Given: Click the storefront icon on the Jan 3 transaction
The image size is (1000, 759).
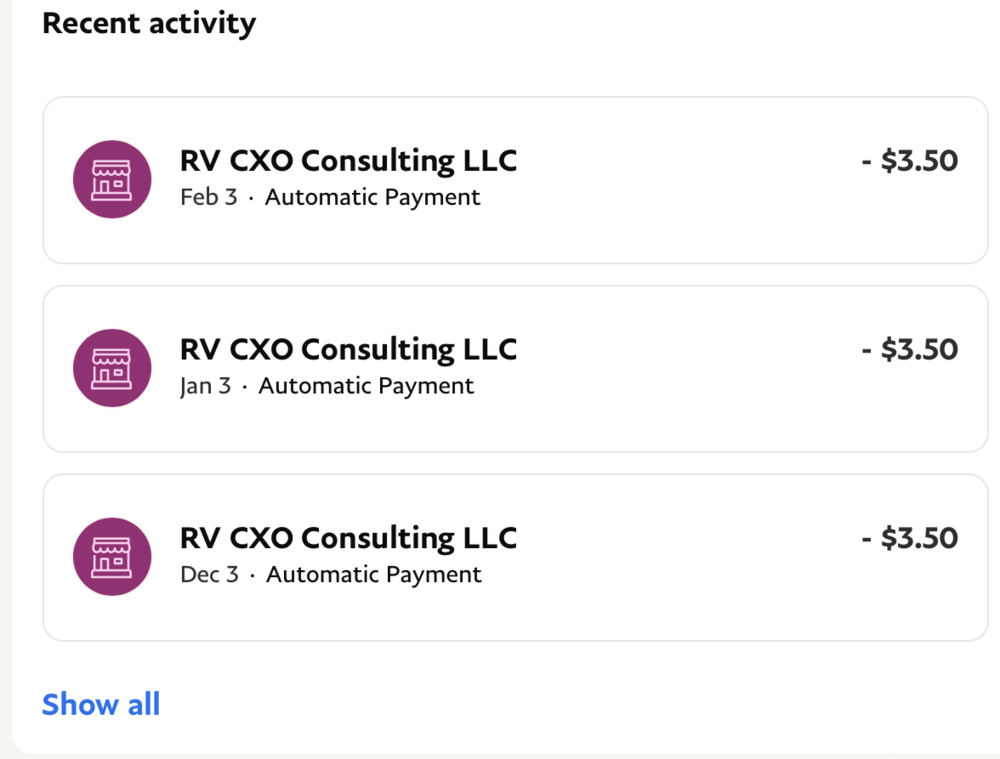Looking at the screenshot, I should click(x=112, y=368).
